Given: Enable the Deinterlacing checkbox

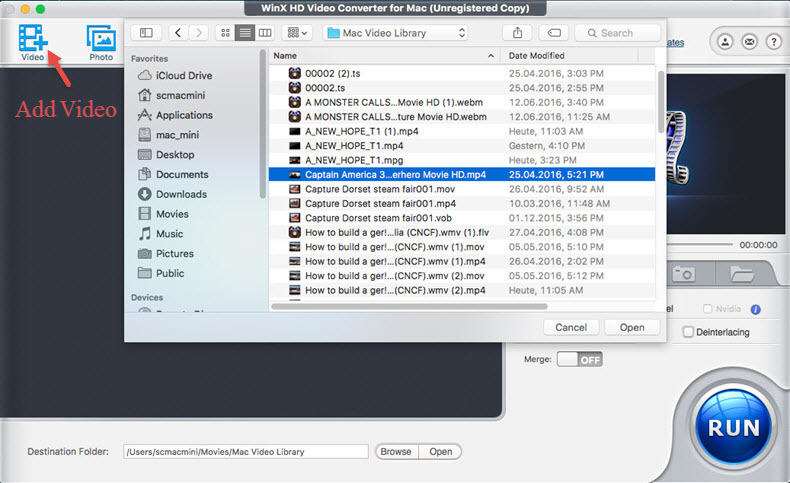Looking at the screenshot, I should (688, 332).
